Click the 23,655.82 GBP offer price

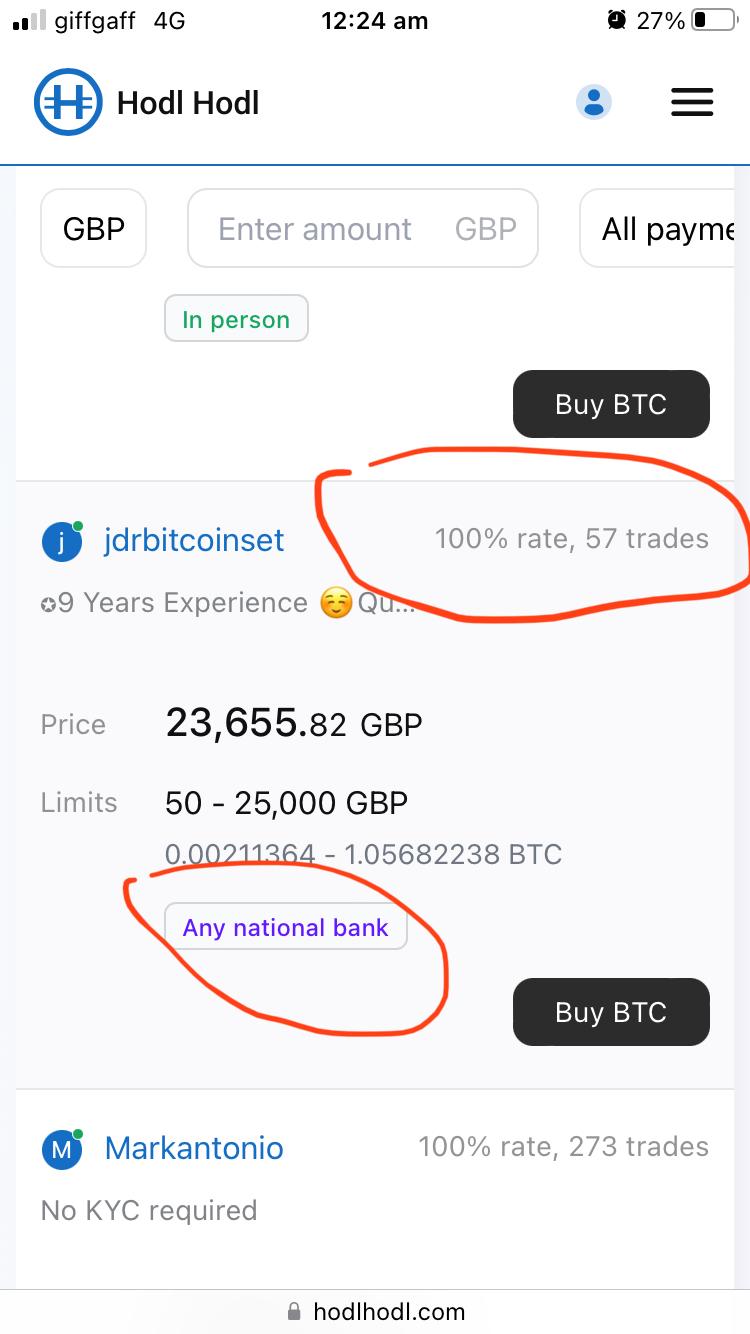(x=293, y=723)
